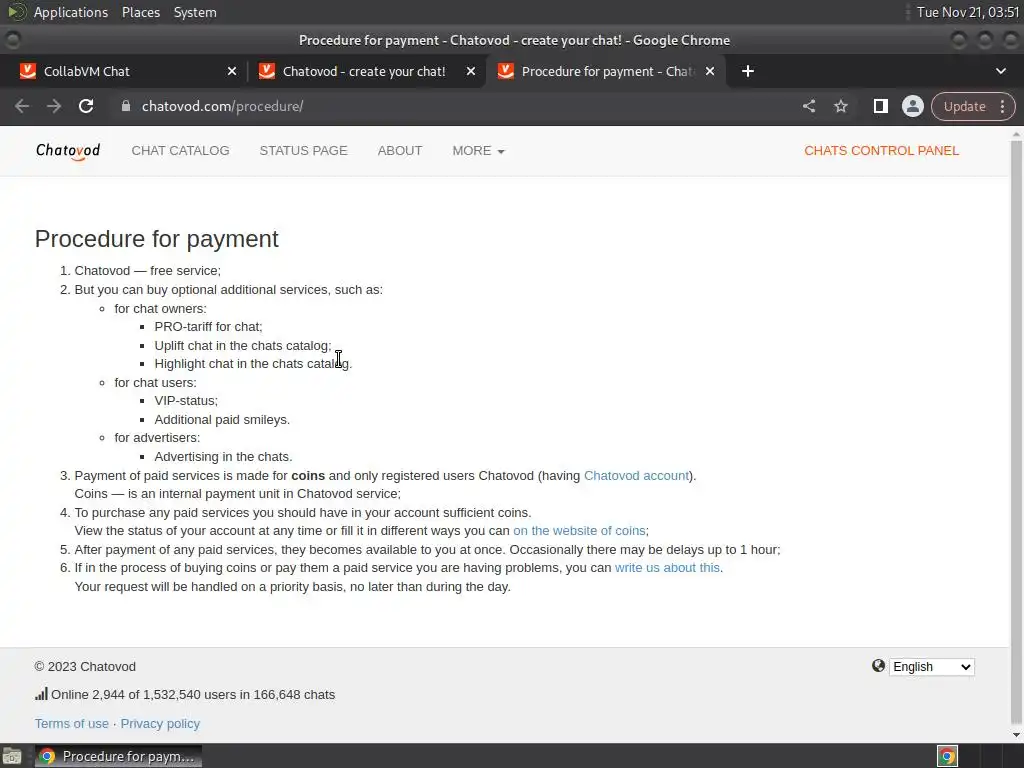Open the CHAT CATALOG nav item

(180, 151)
